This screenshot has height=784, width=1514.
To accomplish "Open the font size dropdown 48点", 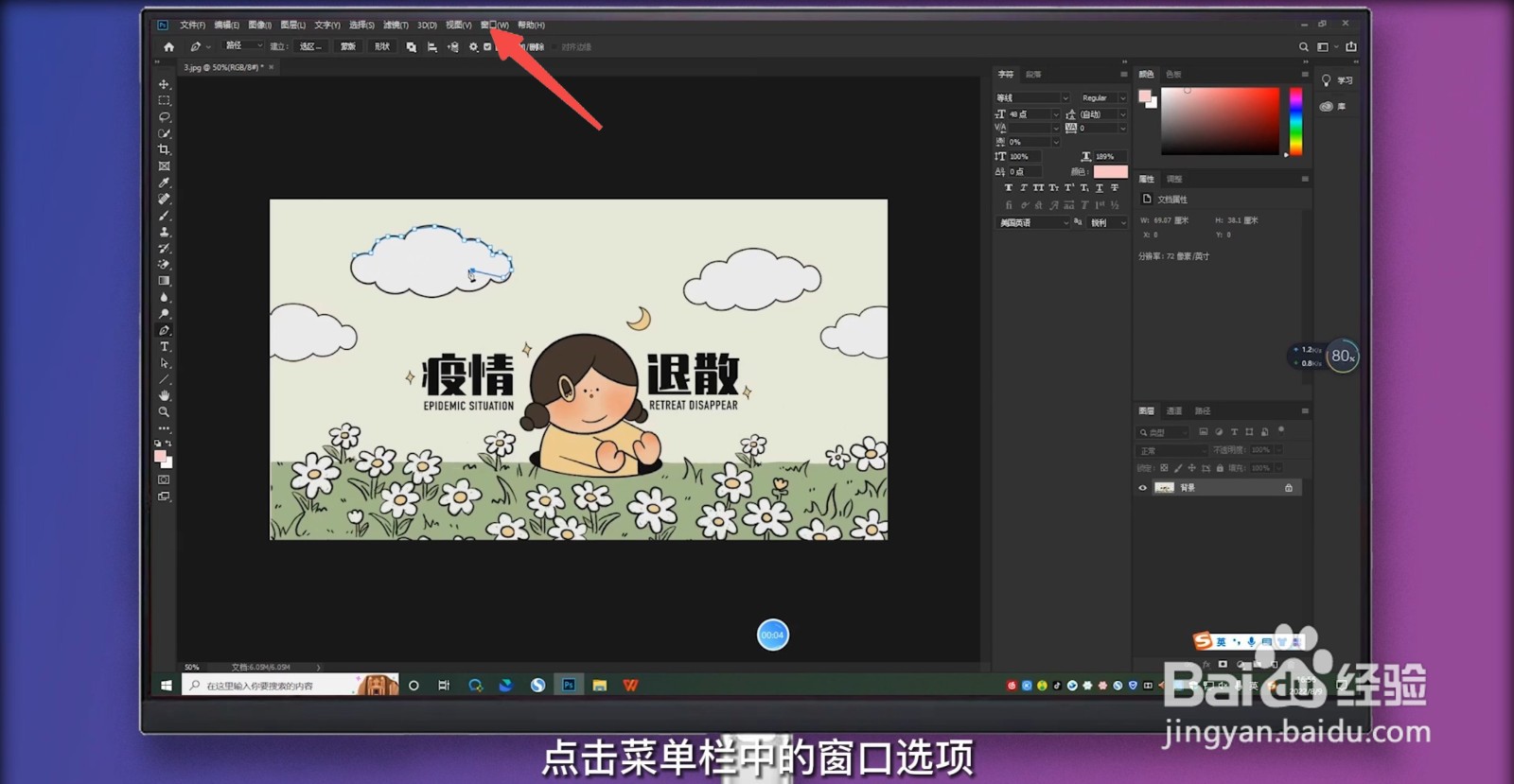I will pyautogui.click(x=1033, y=114).
